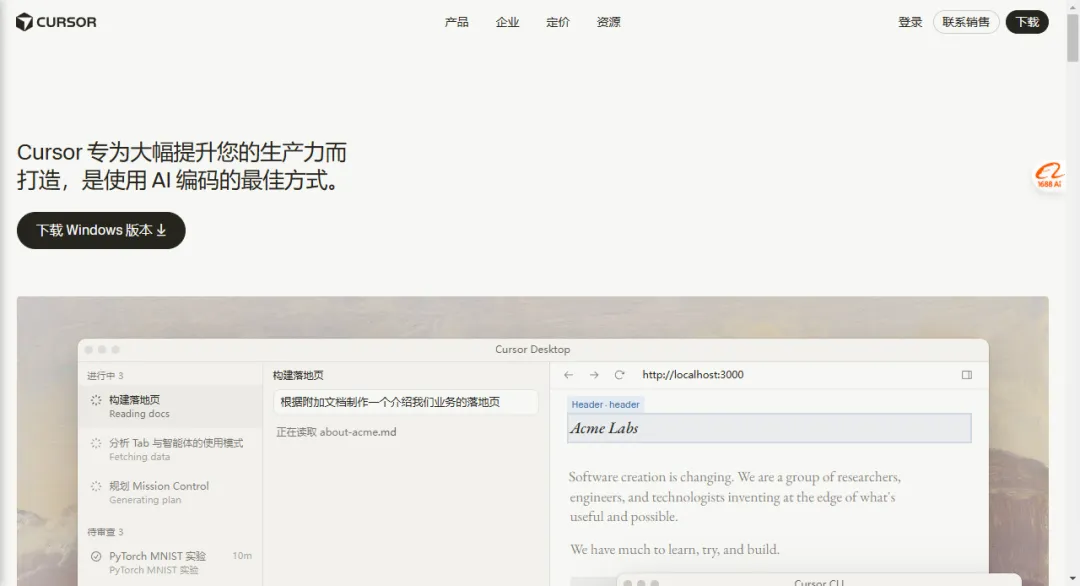Click the Header · header tag label
Image resolution: width=1080 pixels, height=586 pixels.
click(x=605, y=405)
